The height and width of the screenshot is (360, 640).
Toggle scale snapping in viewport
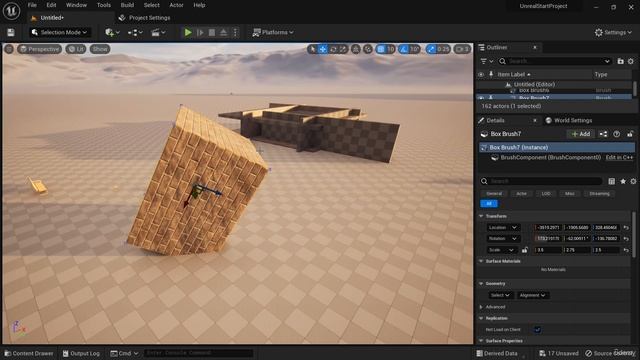coord(431,49)
